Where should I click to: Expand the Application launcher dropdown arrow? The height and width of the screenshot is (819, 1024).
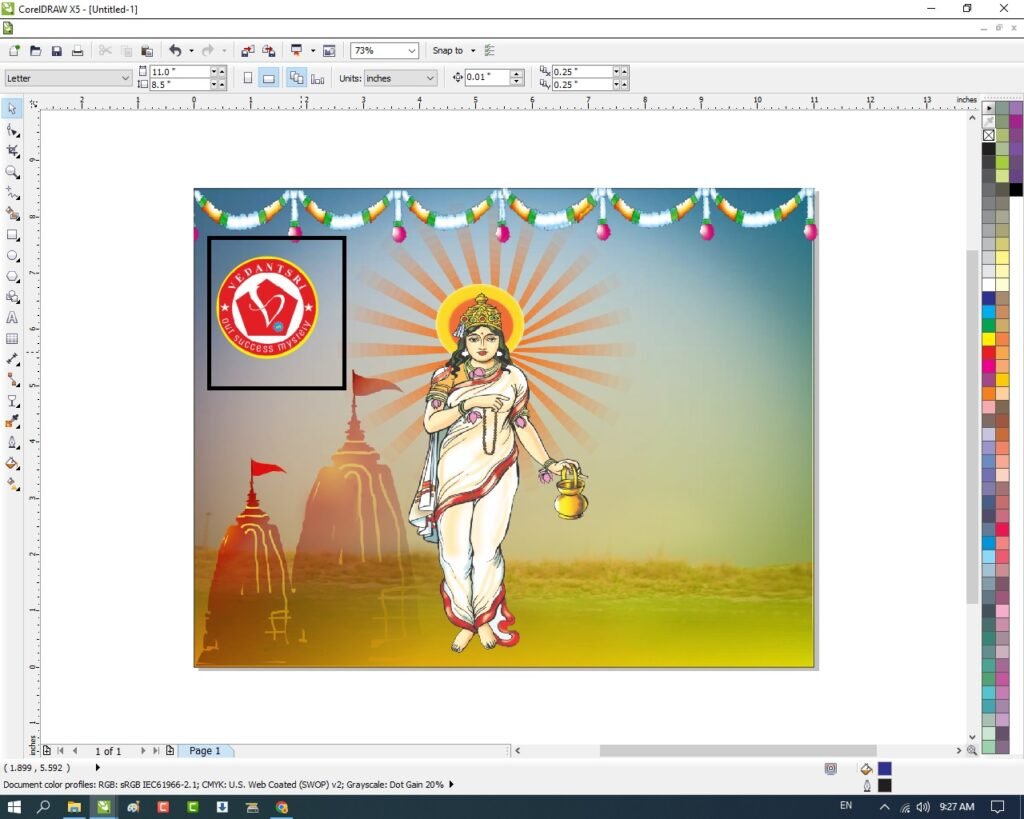pos(312,50)
